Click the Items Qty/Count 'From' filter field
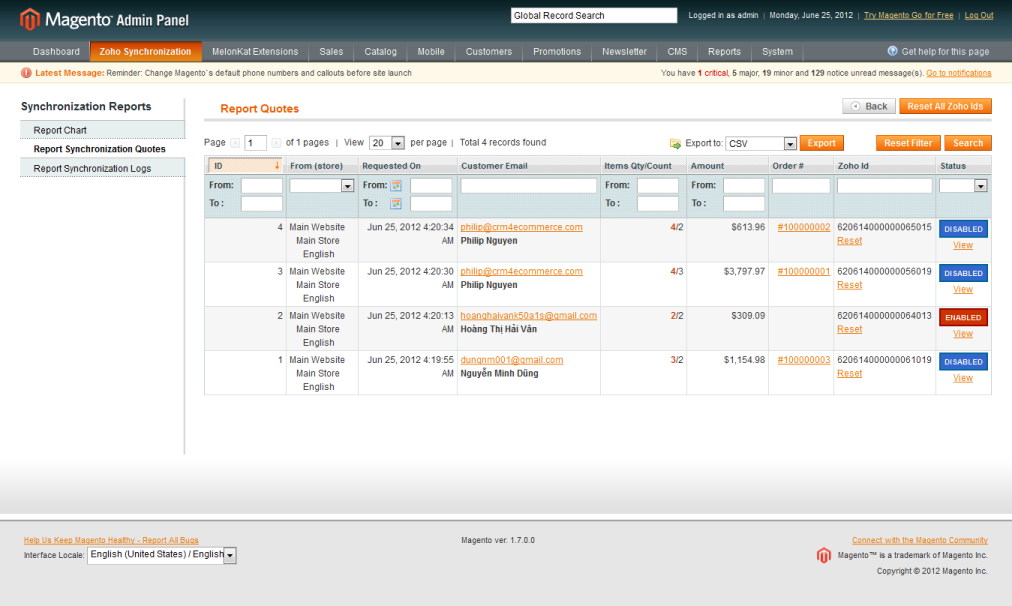The width and height of the screenshot is (1012, 606). 658,186
